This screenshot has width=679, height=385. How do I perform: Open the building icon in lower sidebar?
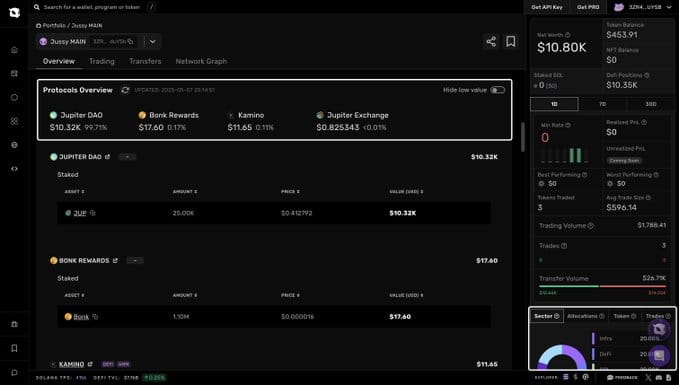14,324
